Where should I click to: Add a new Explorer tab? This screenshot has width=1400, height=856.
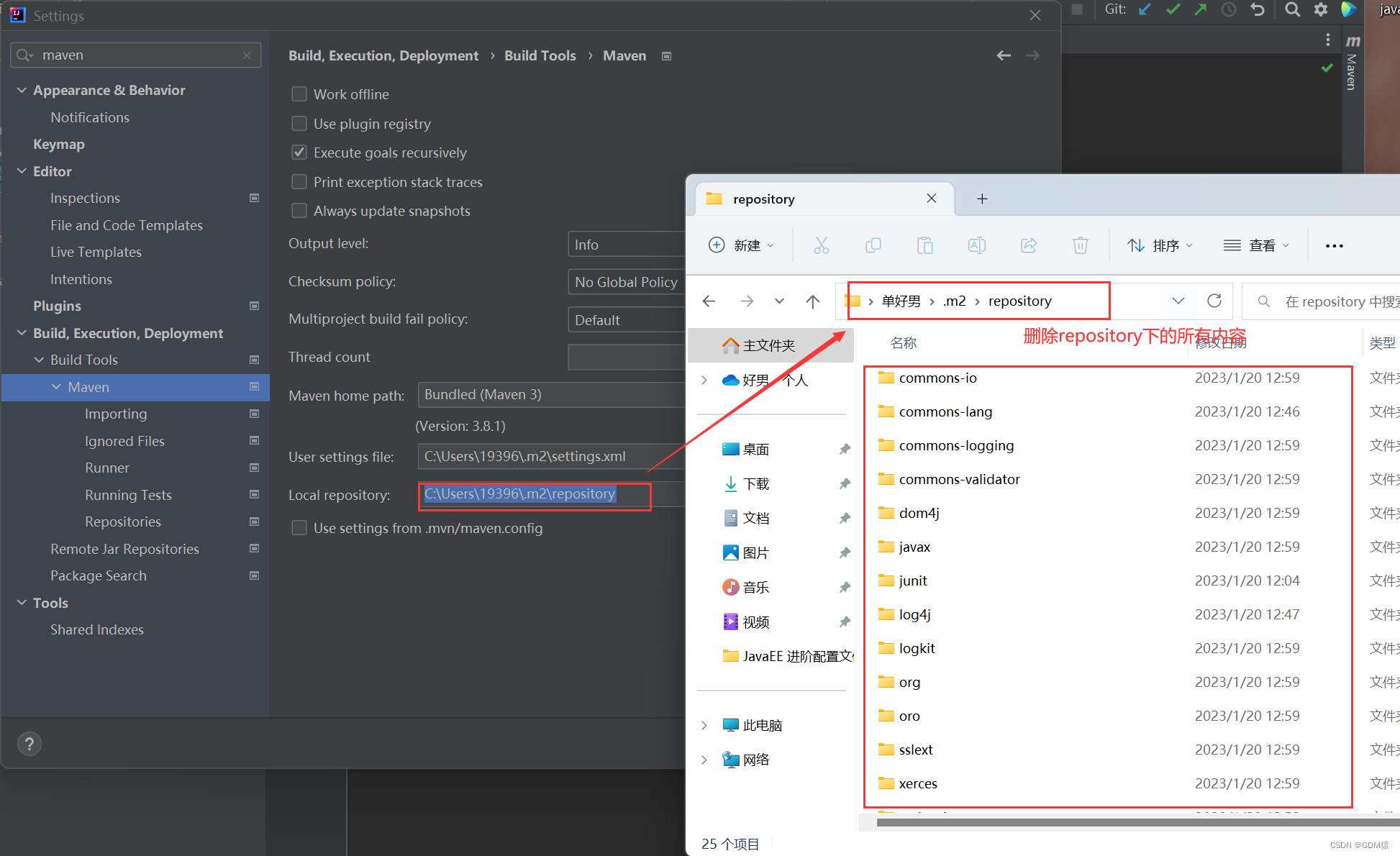click(x=982, y=199)
